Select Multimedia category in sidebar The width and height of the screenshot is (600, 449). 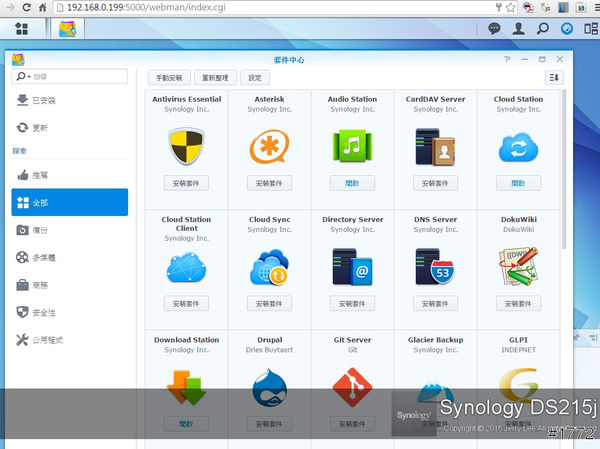point(70,257)
